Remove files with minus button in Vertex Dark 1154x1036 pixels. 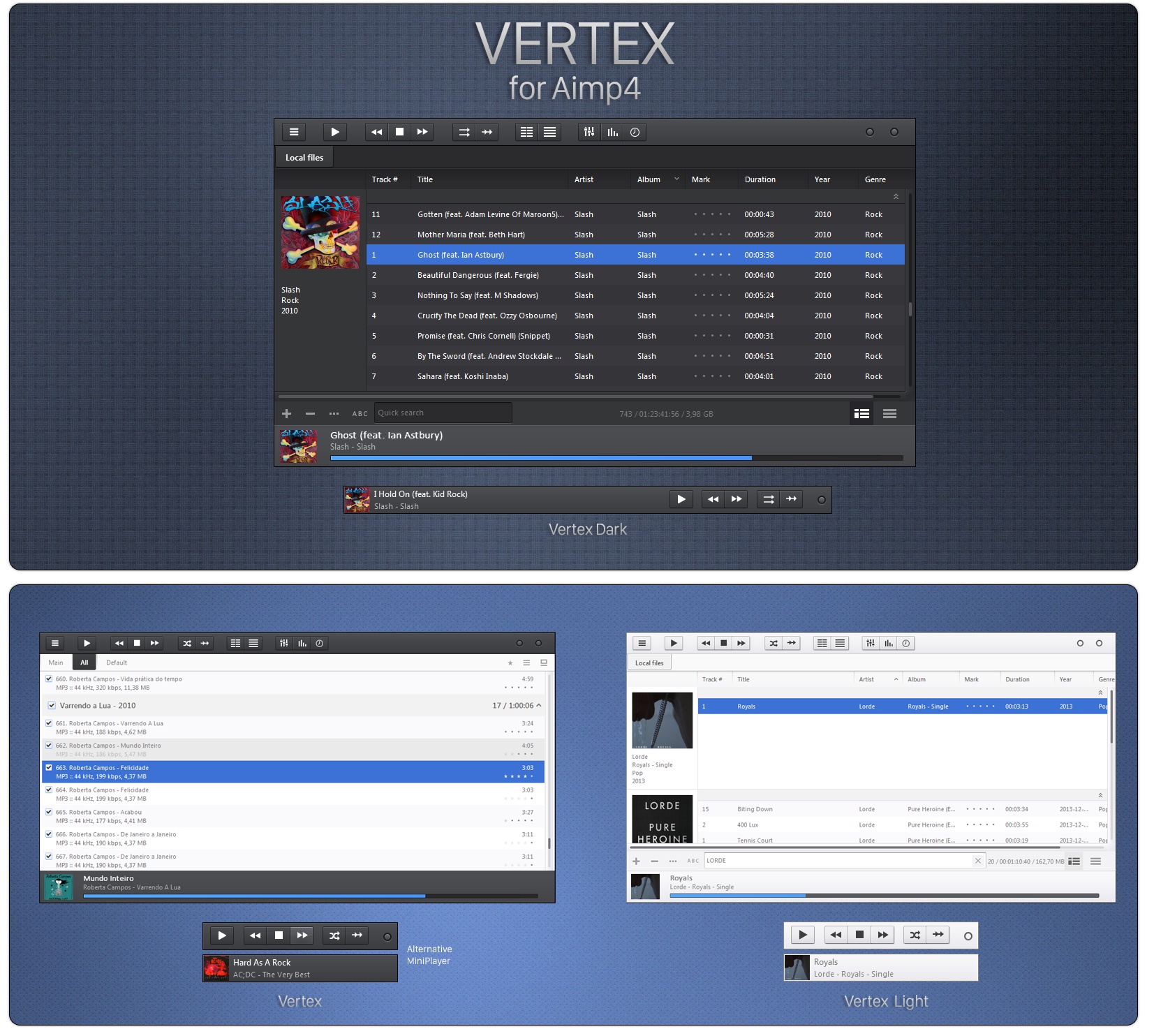[310, 413]
